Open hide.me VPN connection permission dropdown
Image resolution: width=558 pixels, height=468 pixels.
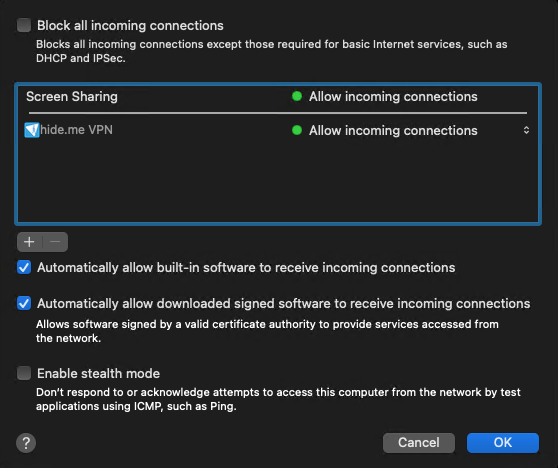pyautogui.click(x=526, y=130)
